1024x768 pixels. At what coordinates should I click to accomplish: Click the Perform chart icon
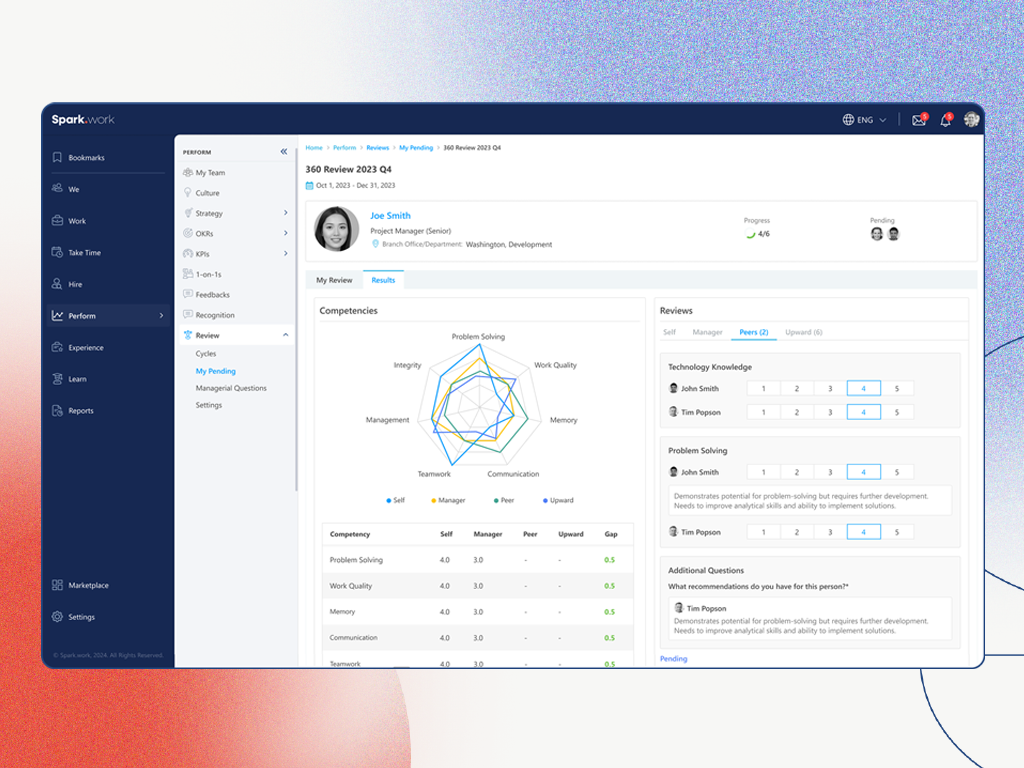57,315
